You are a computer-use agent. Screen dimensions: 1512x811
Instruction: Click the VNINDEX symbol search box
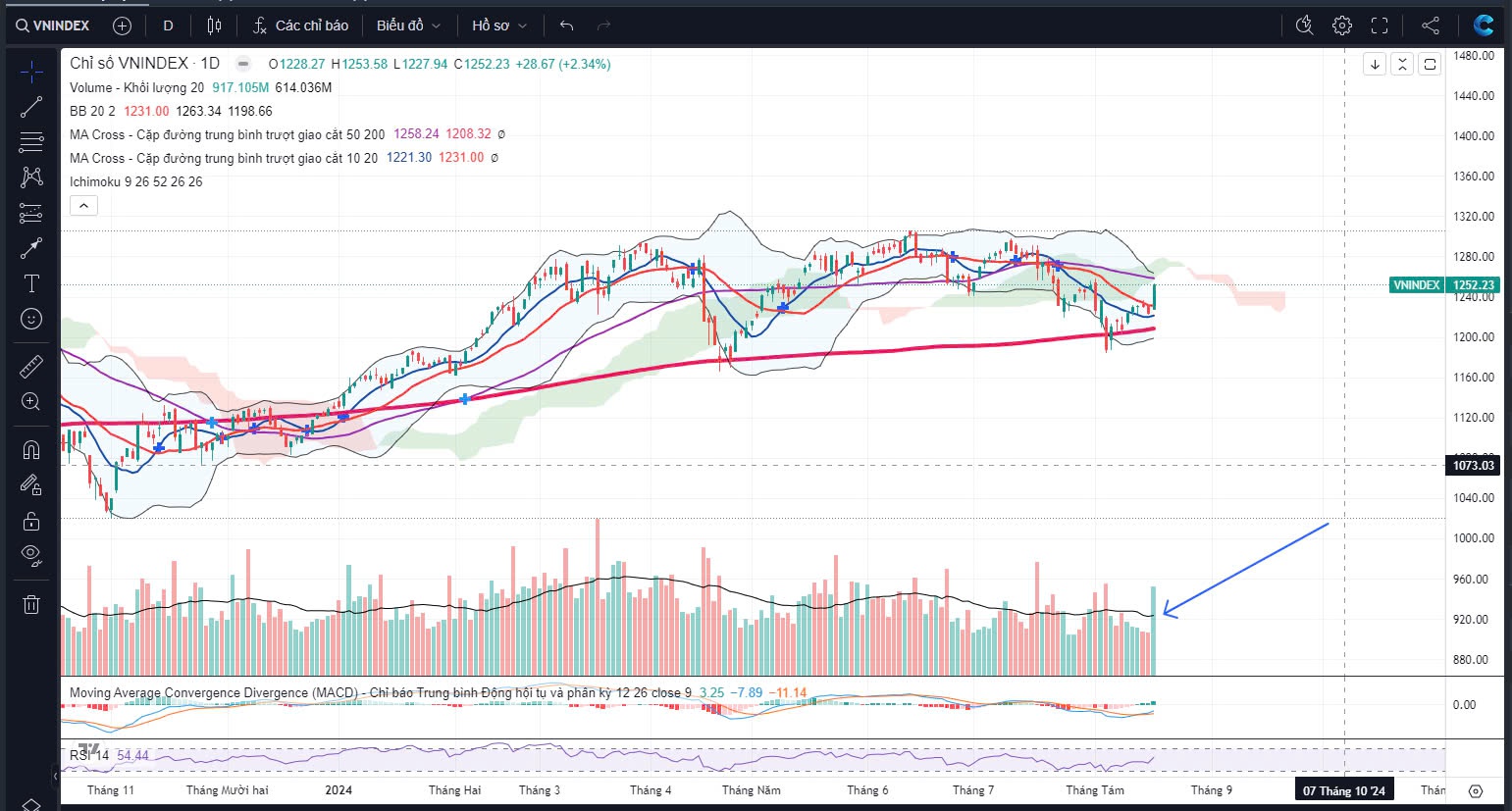pyautogui.click(x=53, y=25)
